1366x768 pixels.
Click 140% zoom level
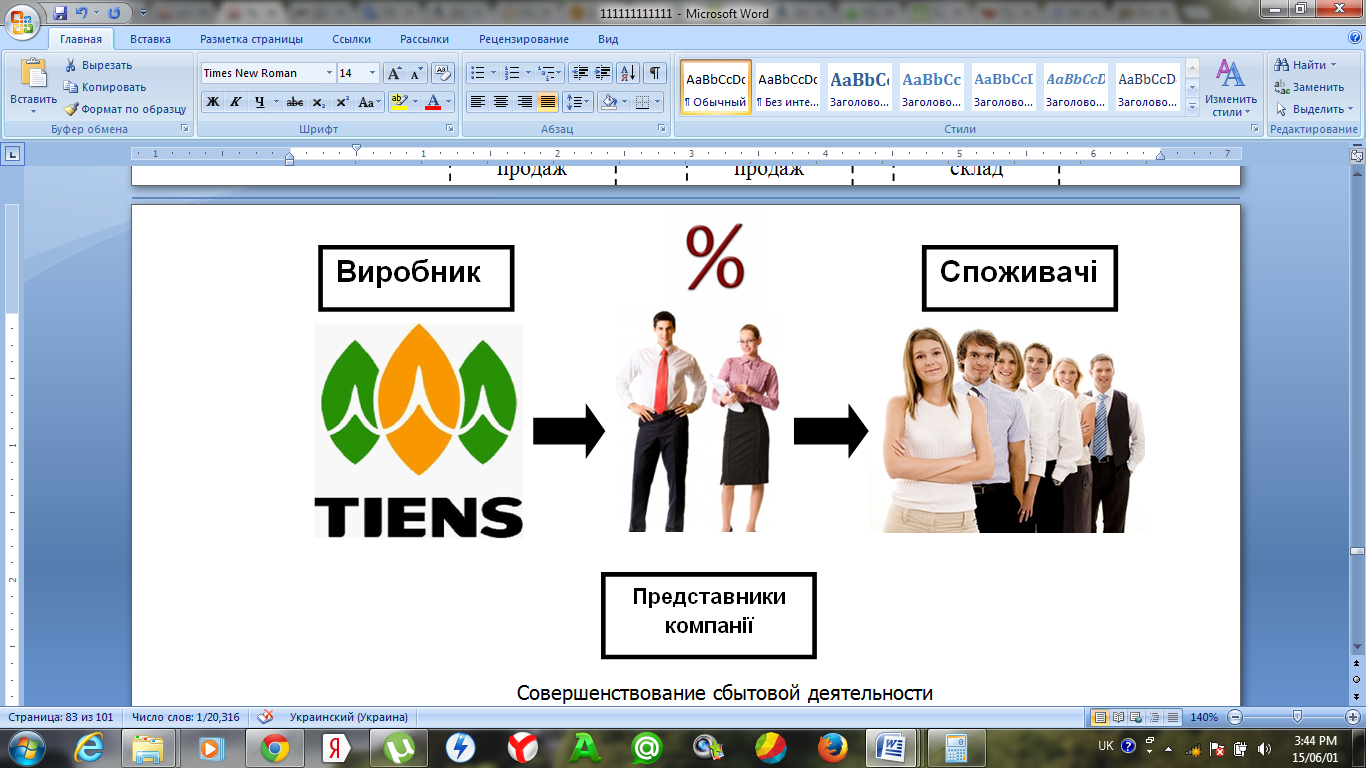coord(1204,717)
